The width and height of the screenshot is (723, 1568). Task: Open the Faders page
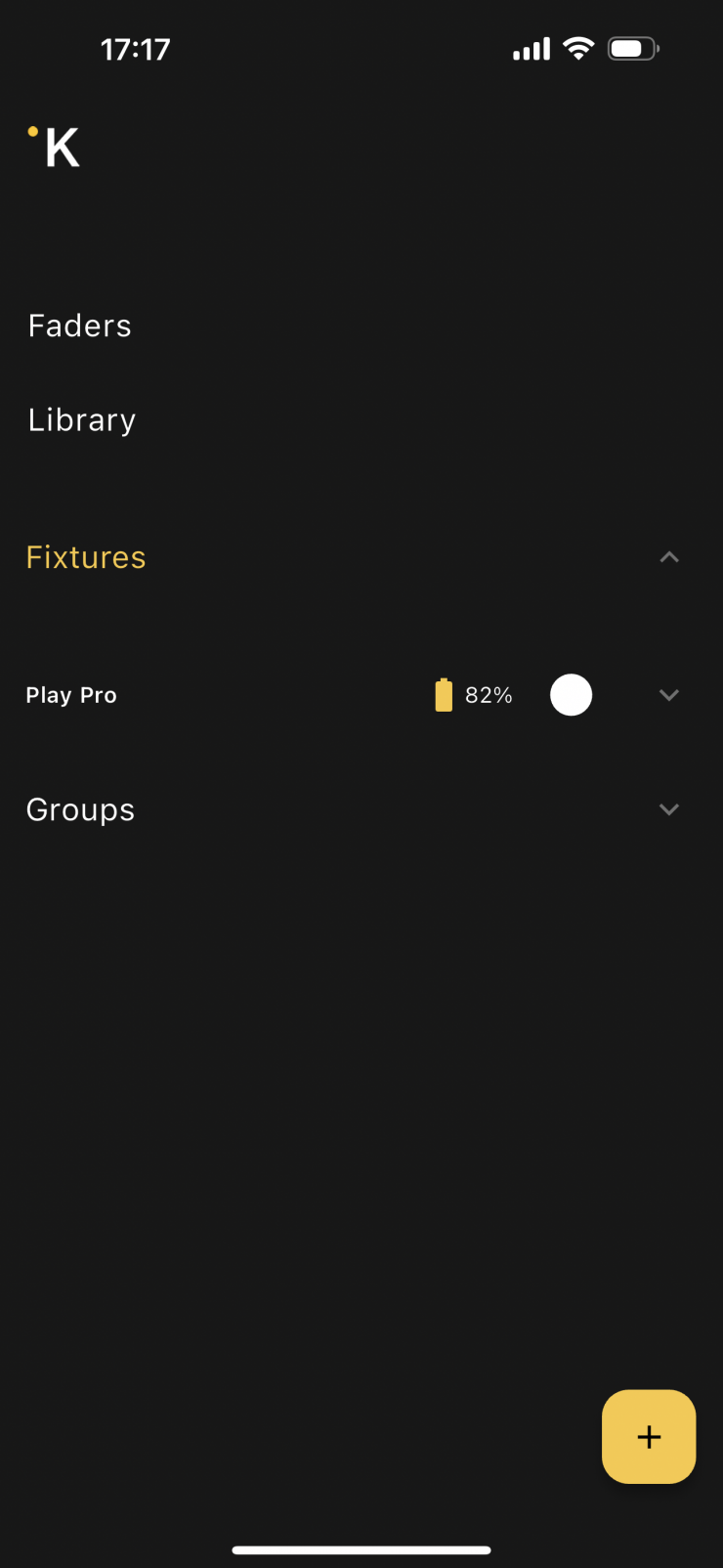coord(79,326)
